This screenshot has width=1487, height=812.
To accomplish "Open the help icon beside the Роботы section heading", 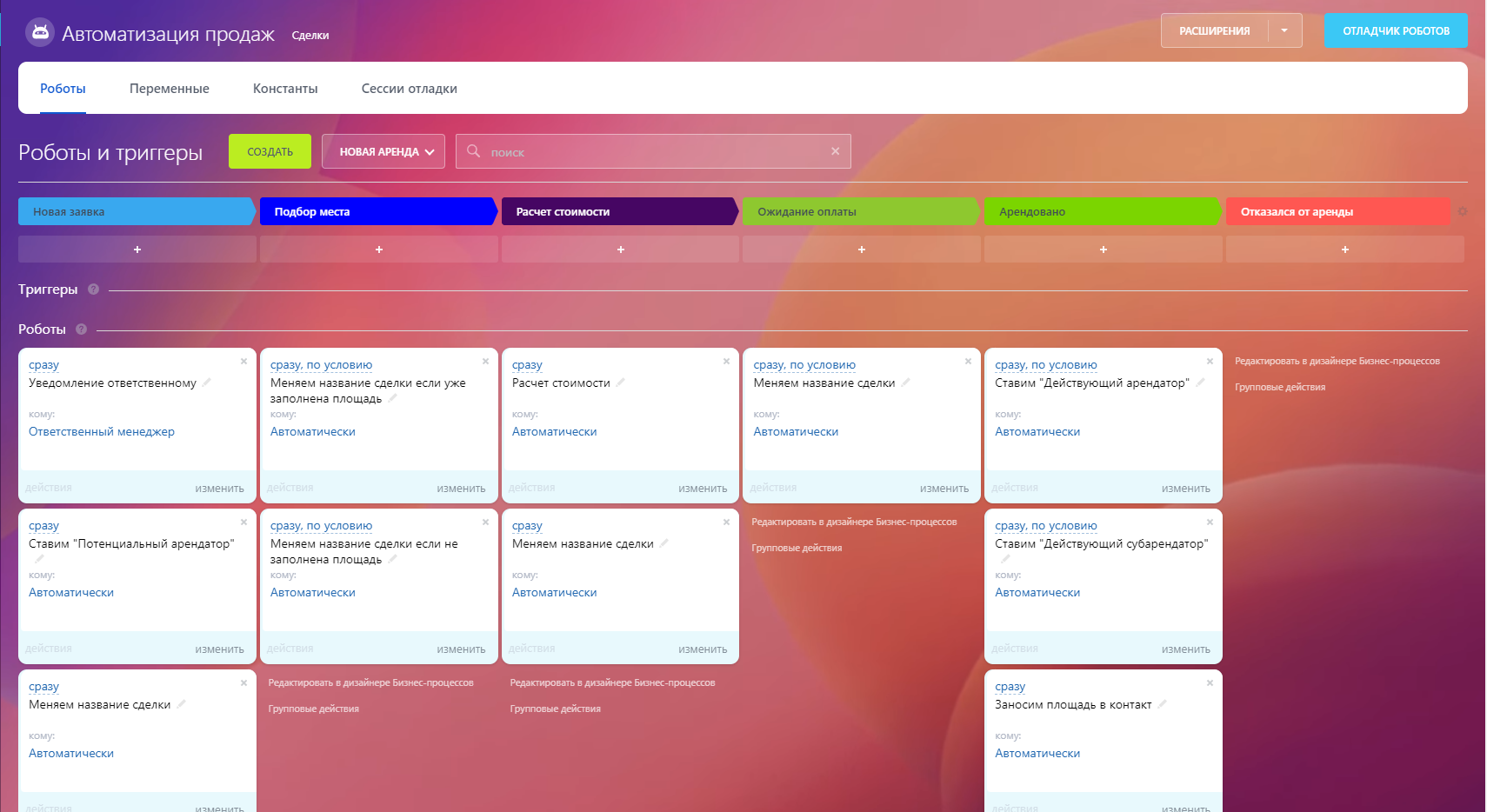I will coord(81,329).
